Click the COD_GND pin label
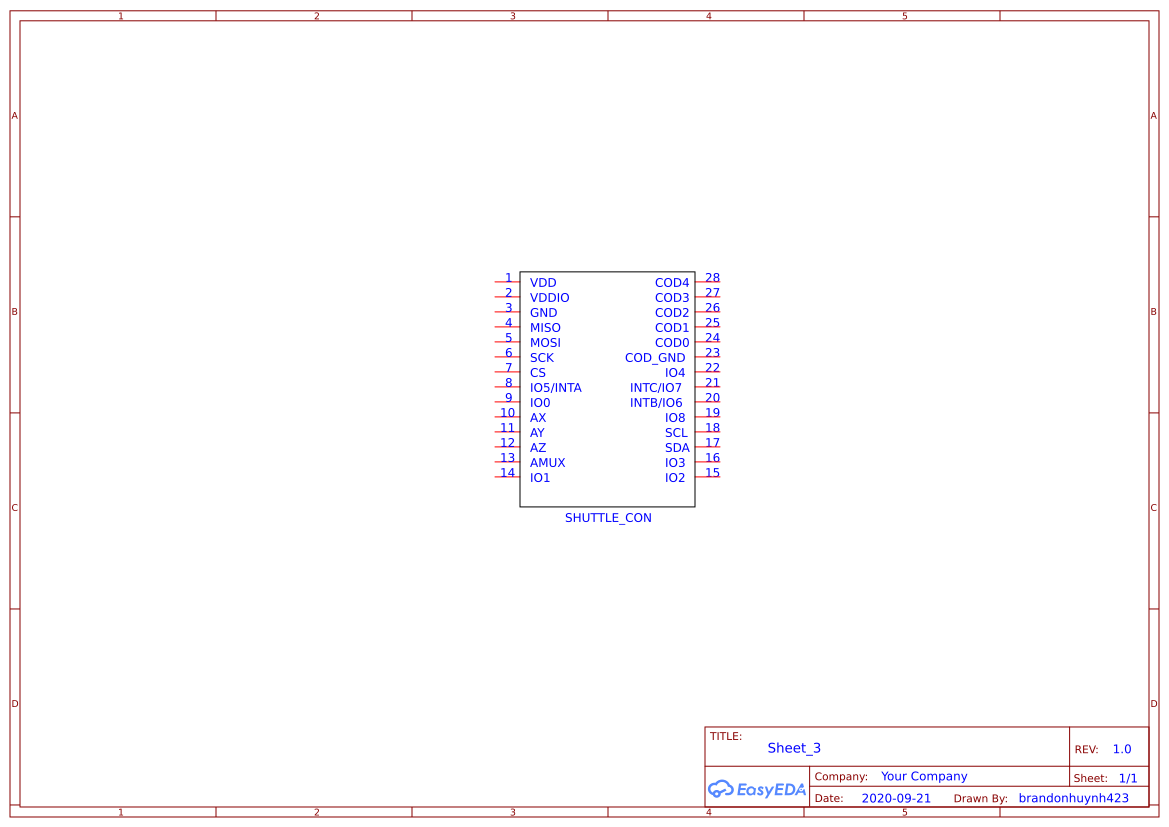 click(656, 357)
